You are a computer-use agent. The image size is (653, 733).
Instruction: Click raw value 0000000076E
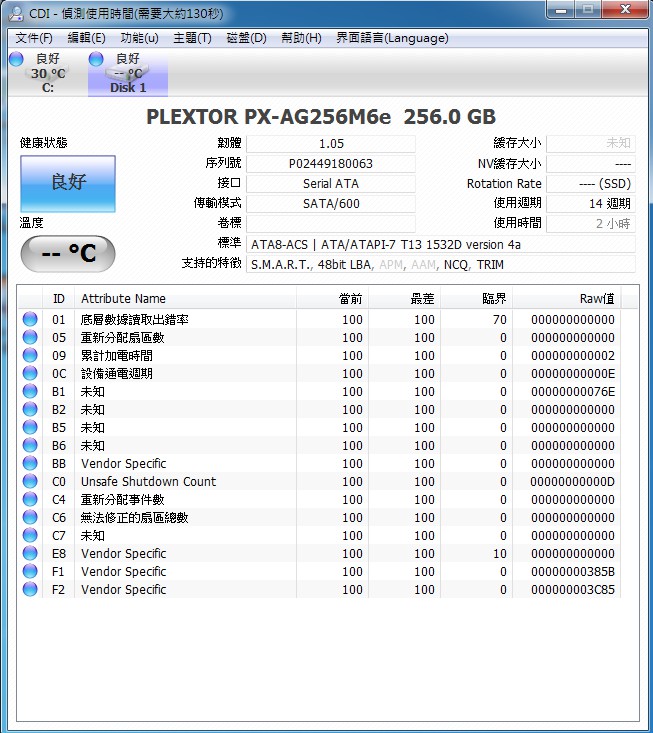point(573,391)
